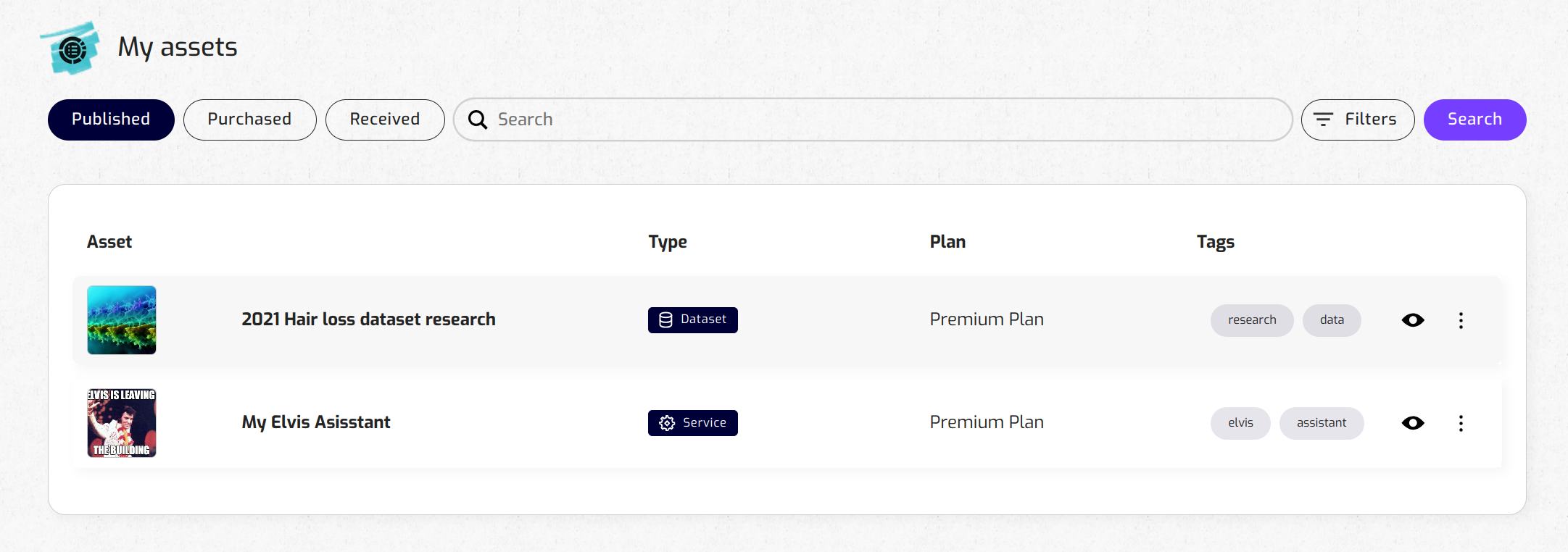Switch to the Published tab
Viewport: 1568px width, 552px height.
(x=111, y=120)
